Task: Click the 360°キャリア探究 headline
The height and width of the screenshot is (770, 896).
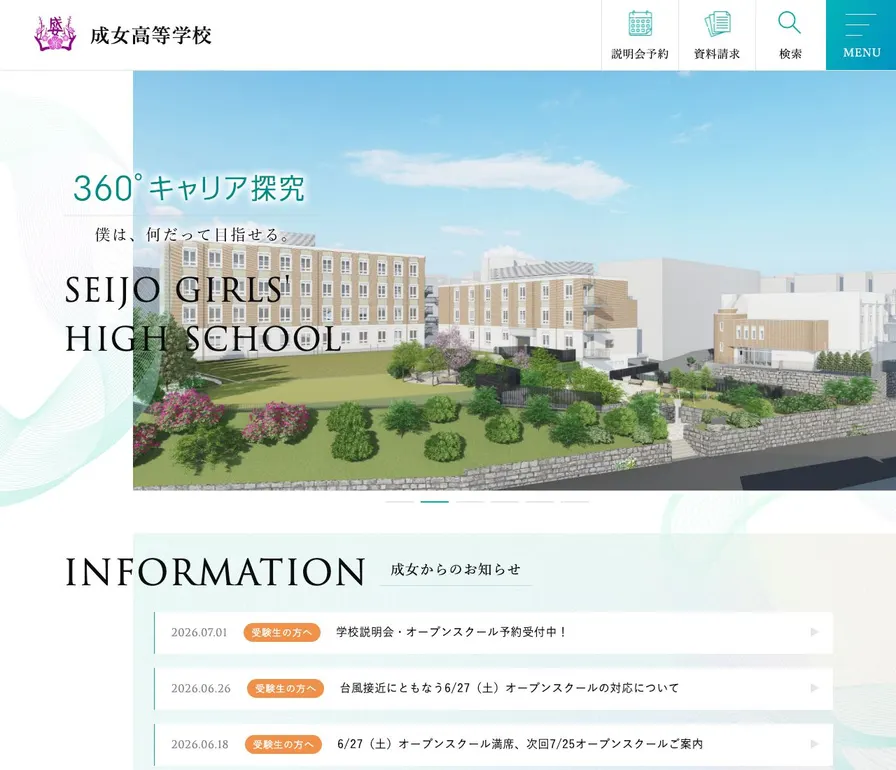Action: (x=189, y=188)
